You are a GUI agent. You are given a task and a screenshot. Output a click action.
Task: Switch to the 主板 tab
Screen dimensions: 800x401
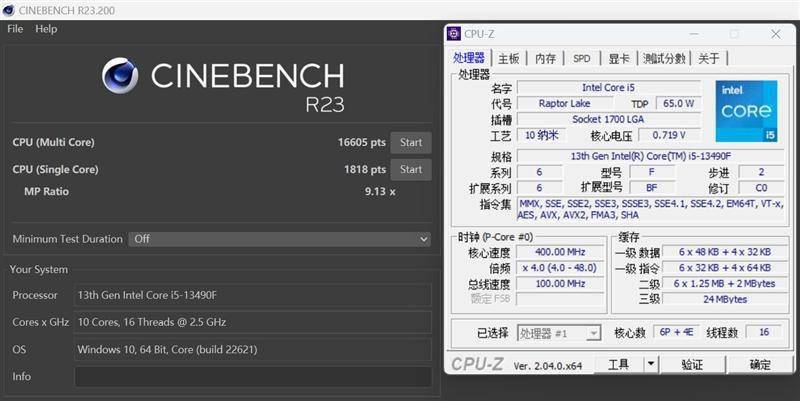[x=509, y=59]
